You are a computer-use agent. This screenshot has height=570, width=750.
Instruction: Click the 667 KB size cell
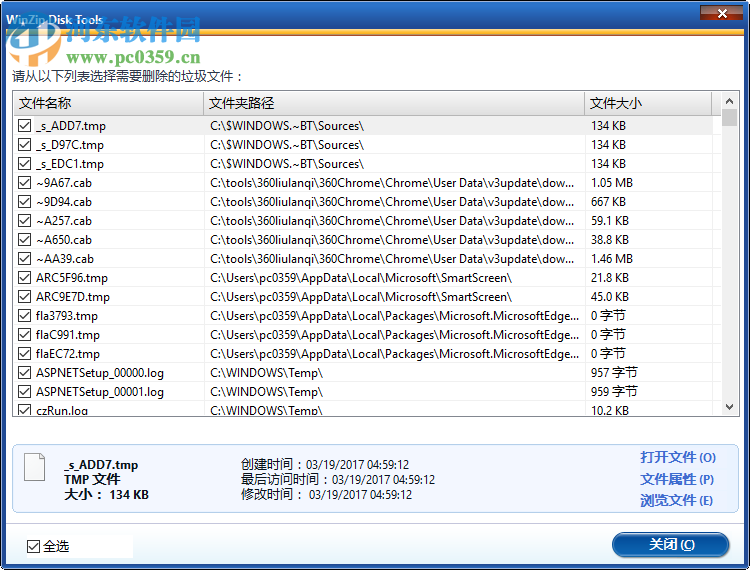(608, 202)
